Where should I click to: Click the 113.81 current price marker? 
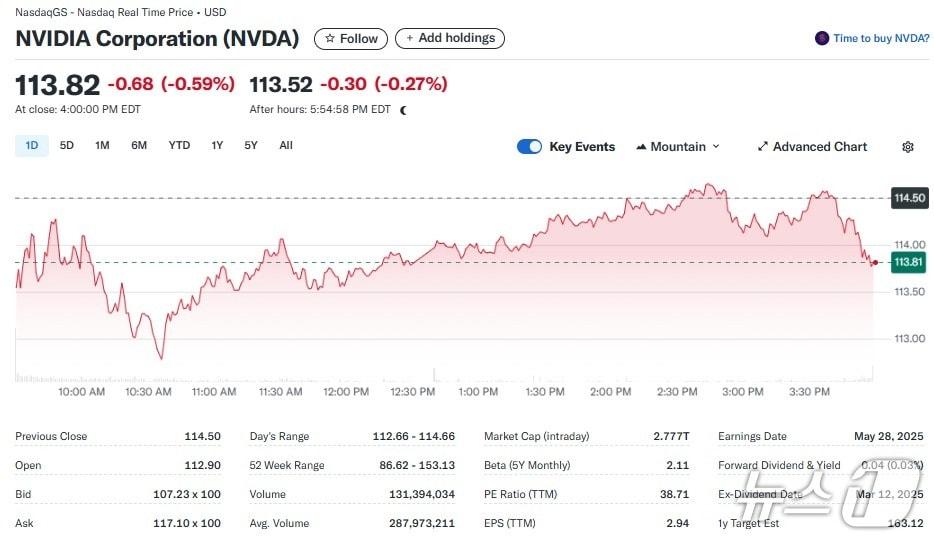[908, 262]
